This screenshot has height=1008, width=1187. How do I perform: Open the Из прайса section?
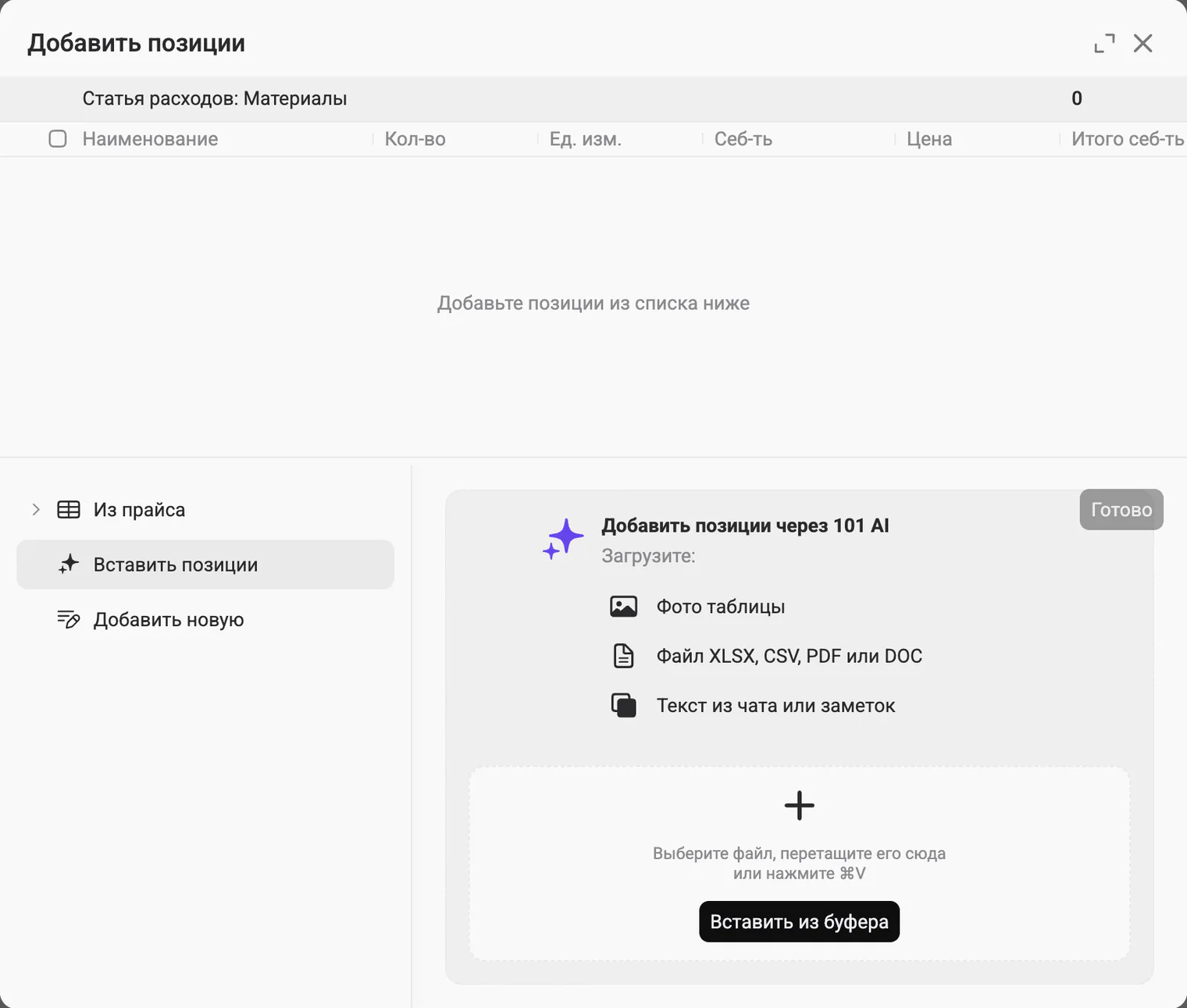click(205, 510)
